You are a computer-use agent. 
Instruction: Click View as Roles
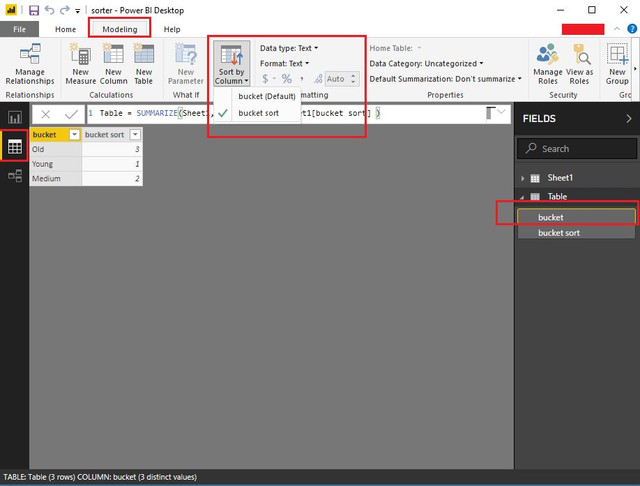coord(579,64)
